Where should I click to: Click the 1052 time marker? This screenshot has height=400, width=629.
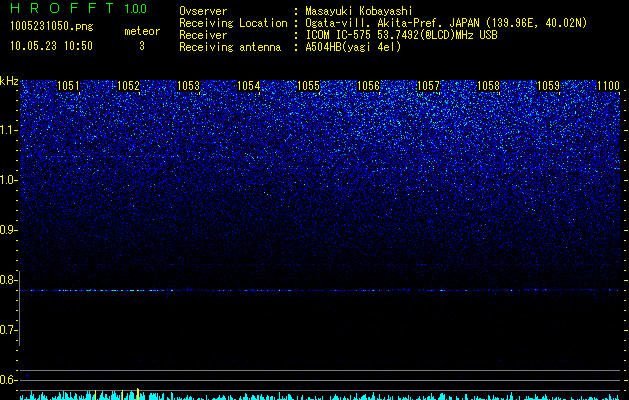click(x=128, y=86)
